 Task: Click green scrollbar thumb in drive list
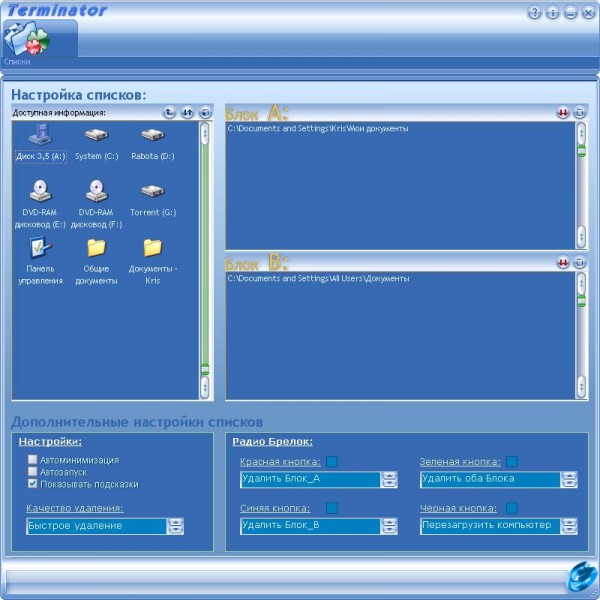tap(205, 369)
